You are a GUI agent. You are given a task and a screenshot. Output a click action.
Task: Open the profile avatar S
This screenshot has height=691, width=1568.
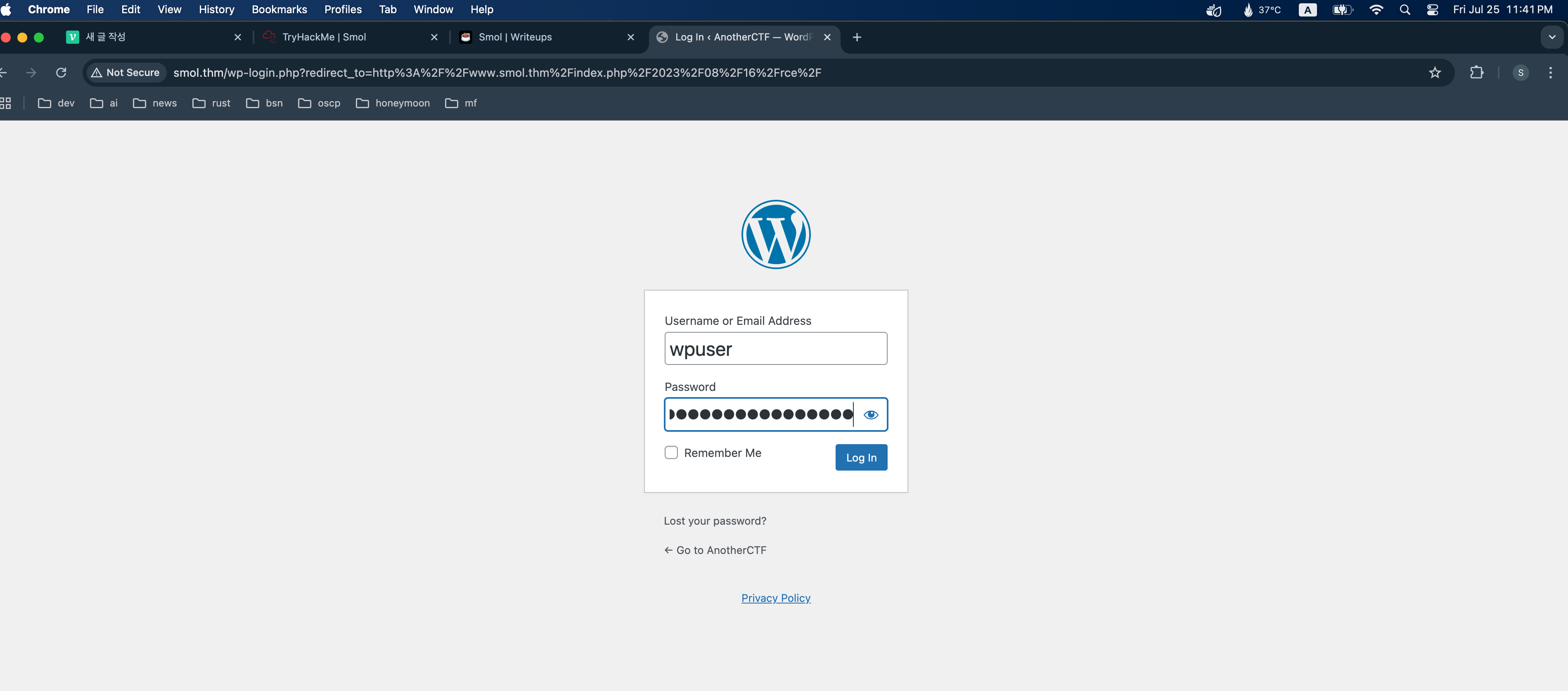point(1520,73)
